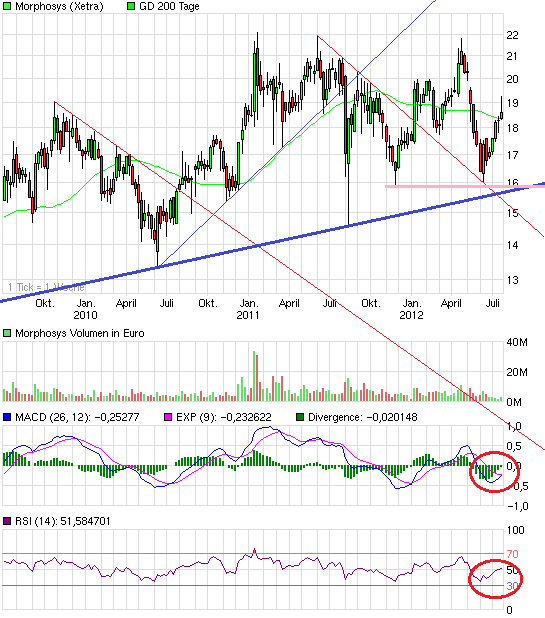Click the 'Jan.' label above 2010
Viewport: 545px width, 618px height.
[x=86, y=303]
